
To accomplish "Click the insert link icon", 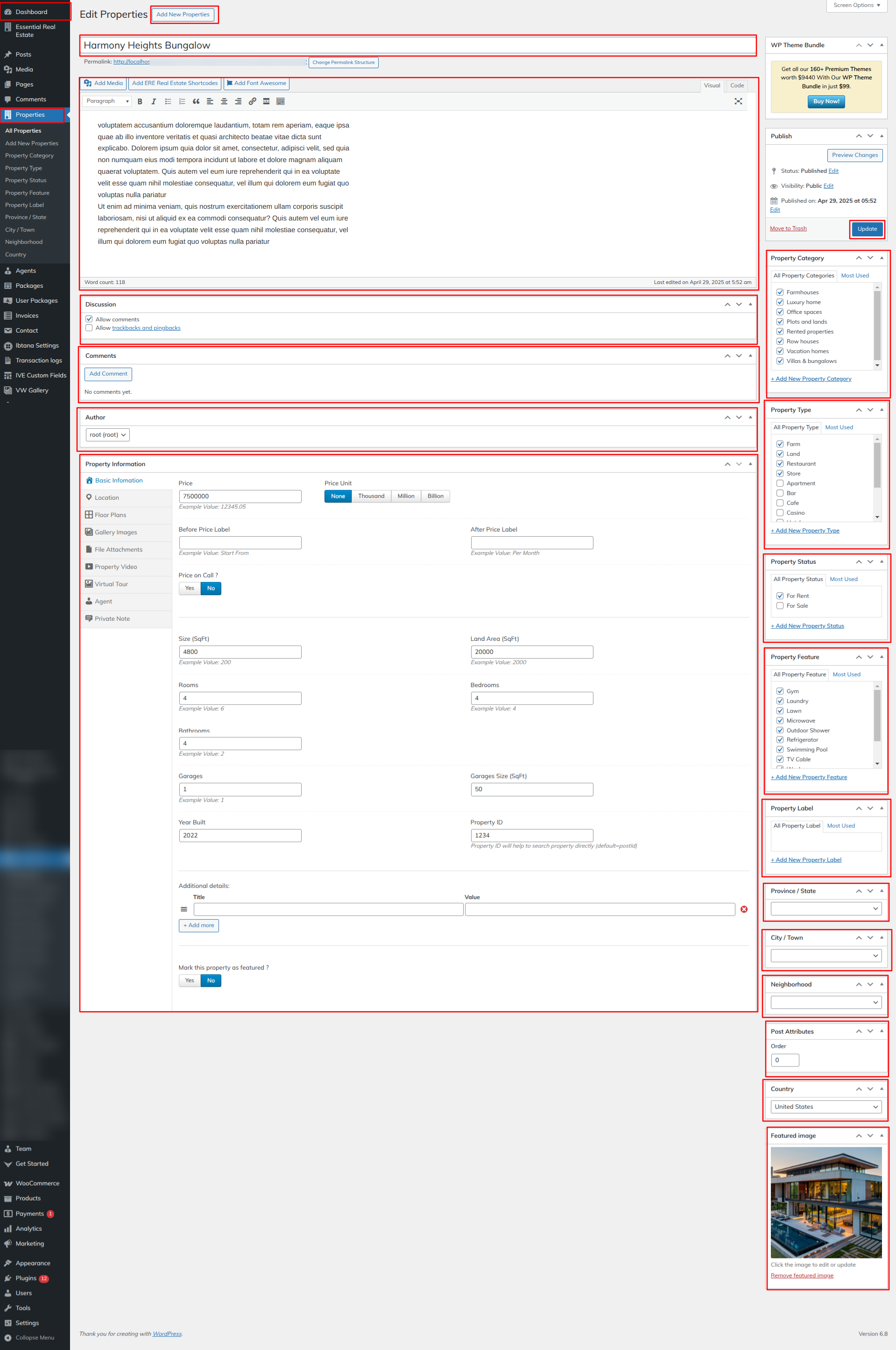I will point(252,101).
